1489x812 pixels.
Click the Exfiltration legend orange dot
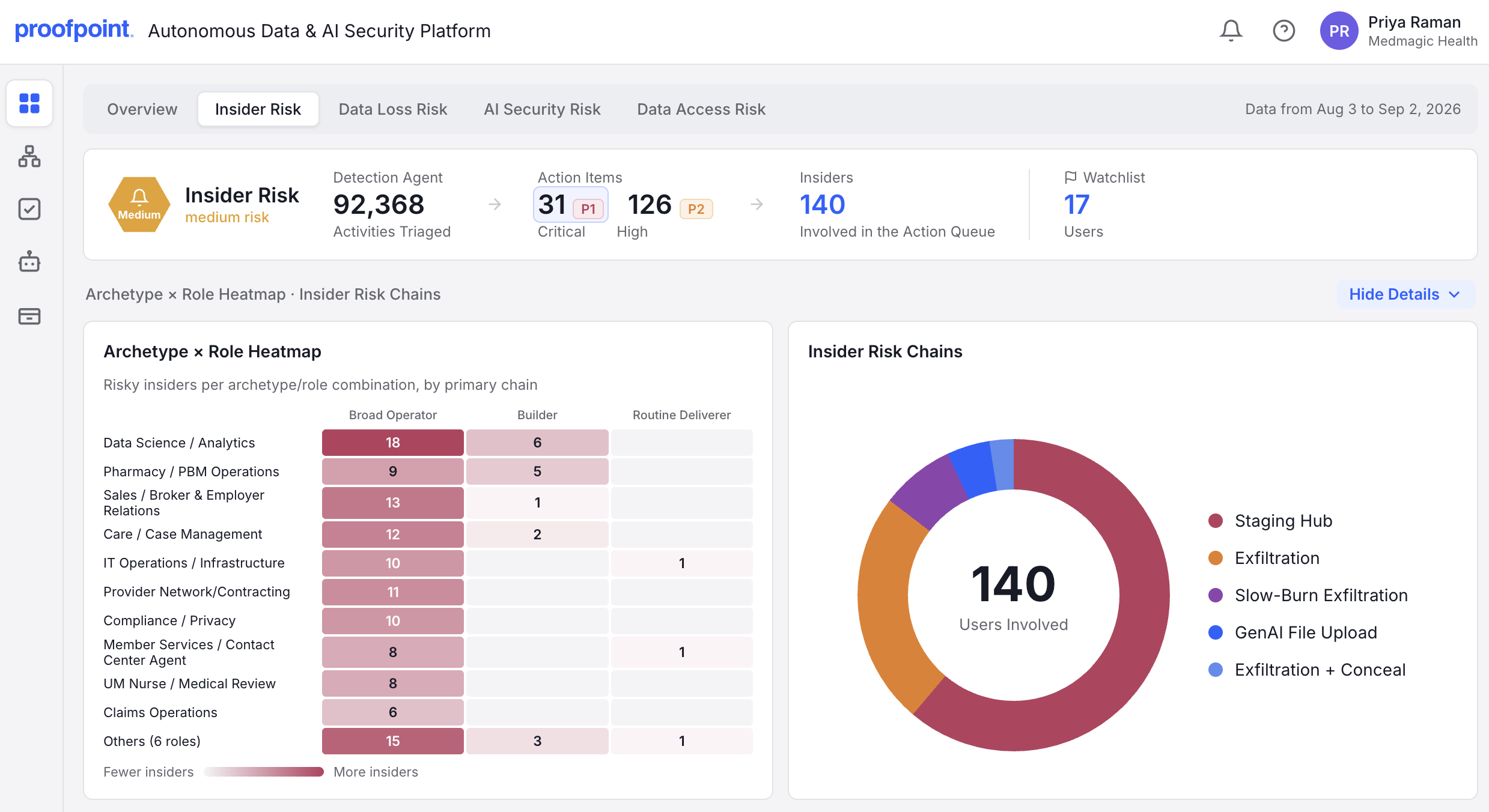click(1216, 558)
